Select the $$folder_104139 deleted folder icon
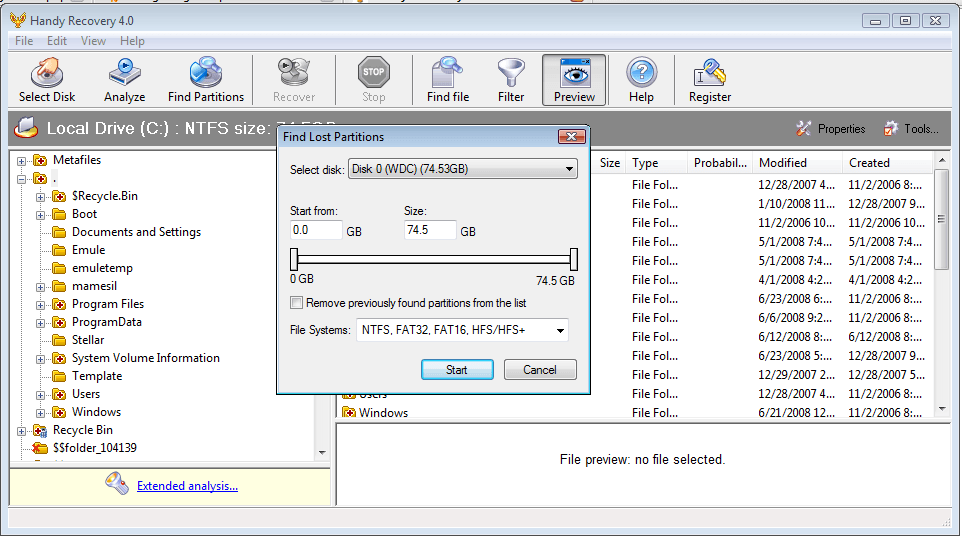This screenshot has height=536, width=962. (x=40, y=448)
